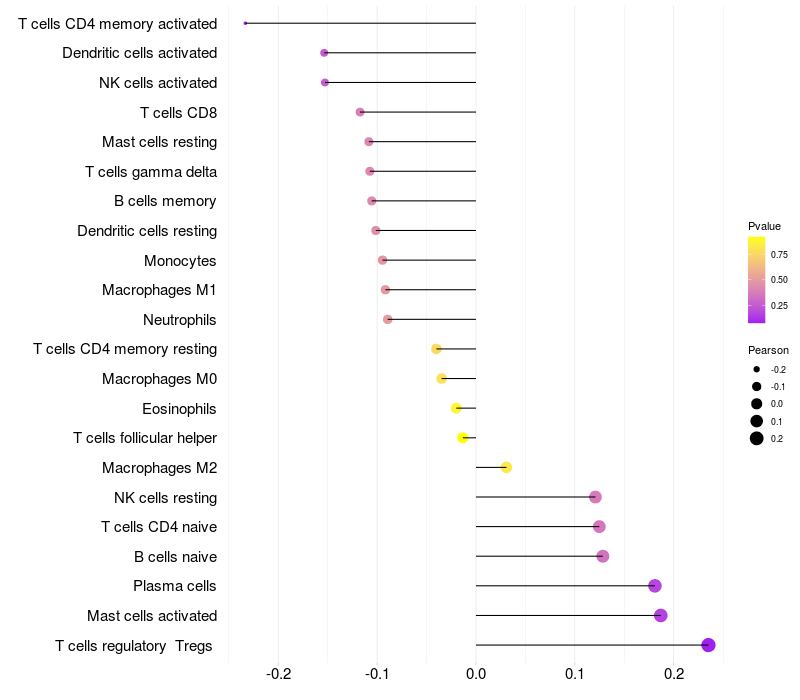Image resolution: width=800 pixels, height=700 pixels.
Task: Select the Pearson legend 0.0 size dot
Action: coord(757,404)
